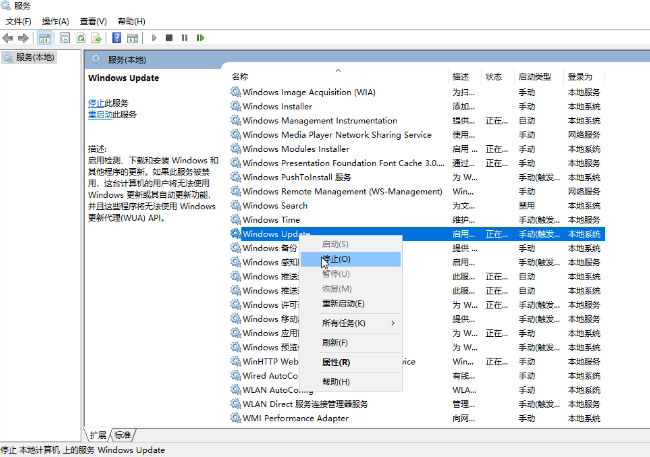The height and width of the screenshot is (457, 650).
Task: Select the Windows 备份 service row
Action: 417,248
